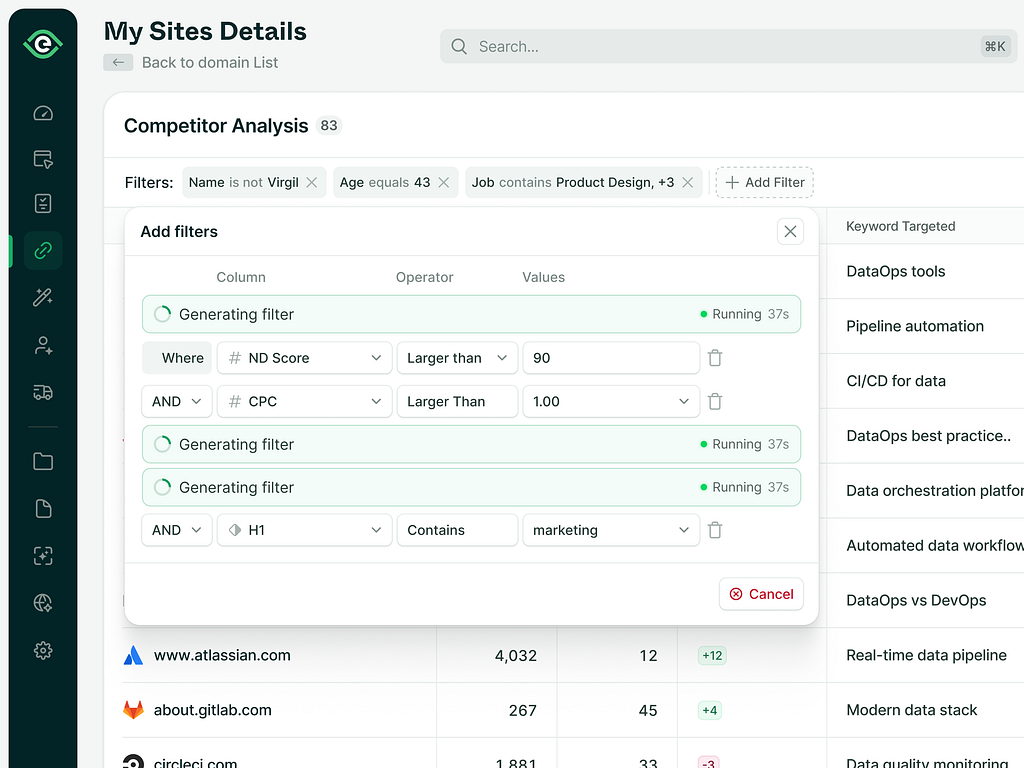Click the GitLab fox logo icon

click(x=133, y=710)
